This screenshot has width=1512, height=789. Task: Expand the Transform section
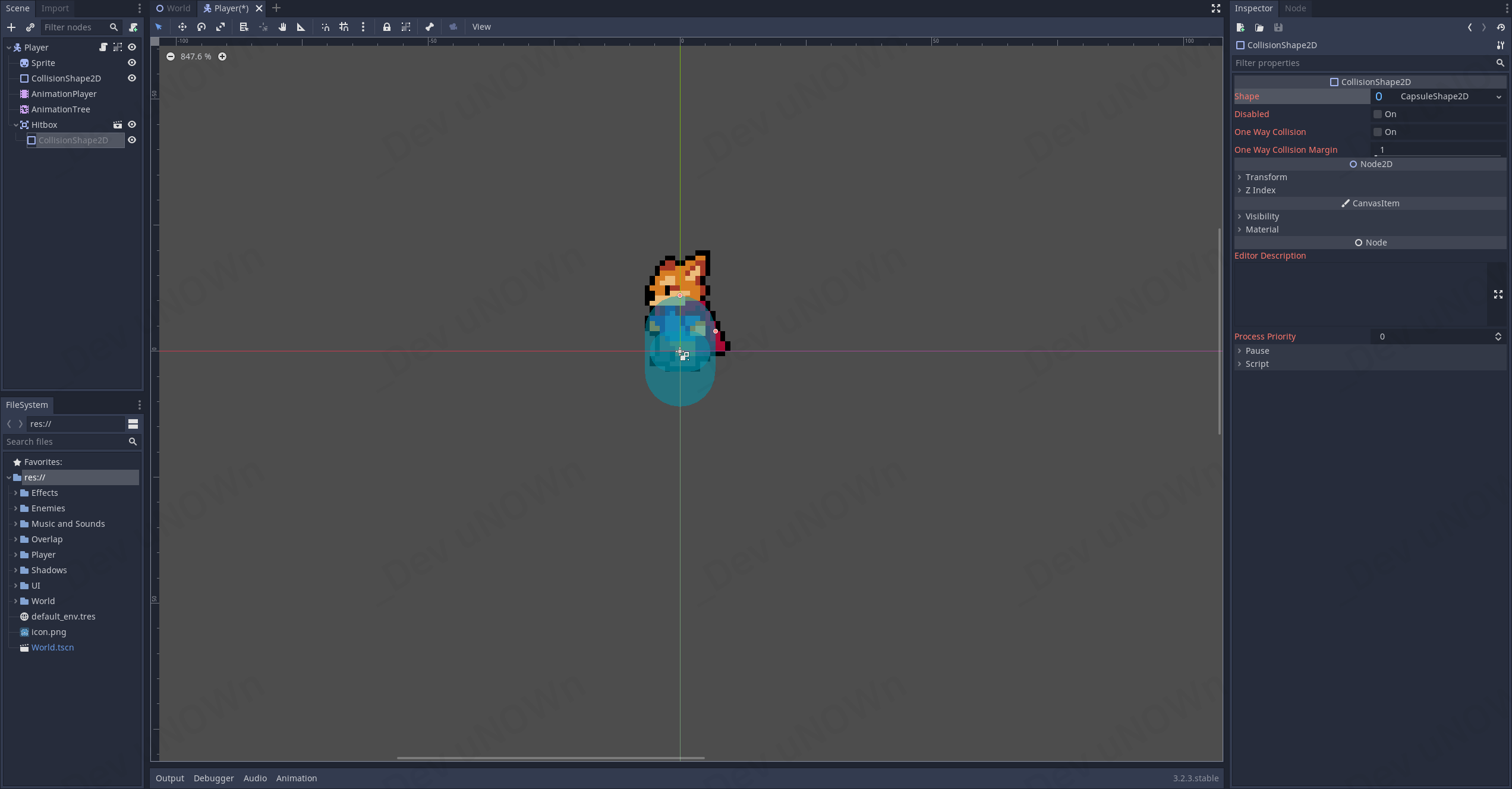(1266, 177)
